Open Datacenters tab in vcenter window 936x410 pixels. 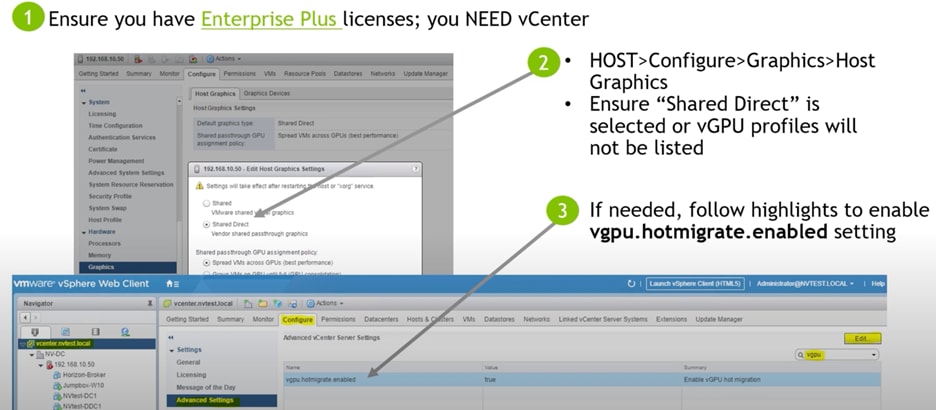point(381,319)
